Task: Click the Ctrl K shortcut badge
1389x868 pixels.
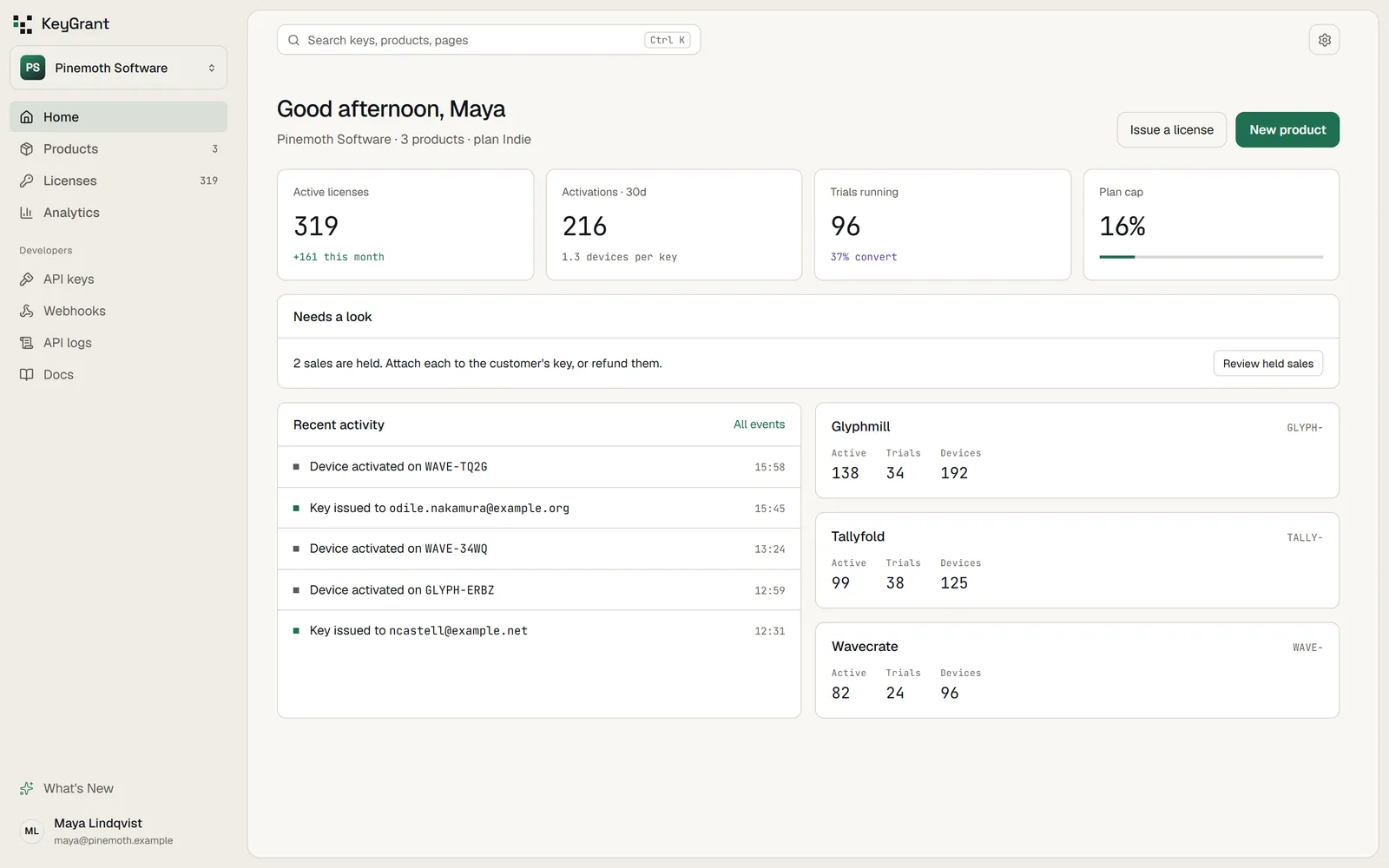Action: 668,40
